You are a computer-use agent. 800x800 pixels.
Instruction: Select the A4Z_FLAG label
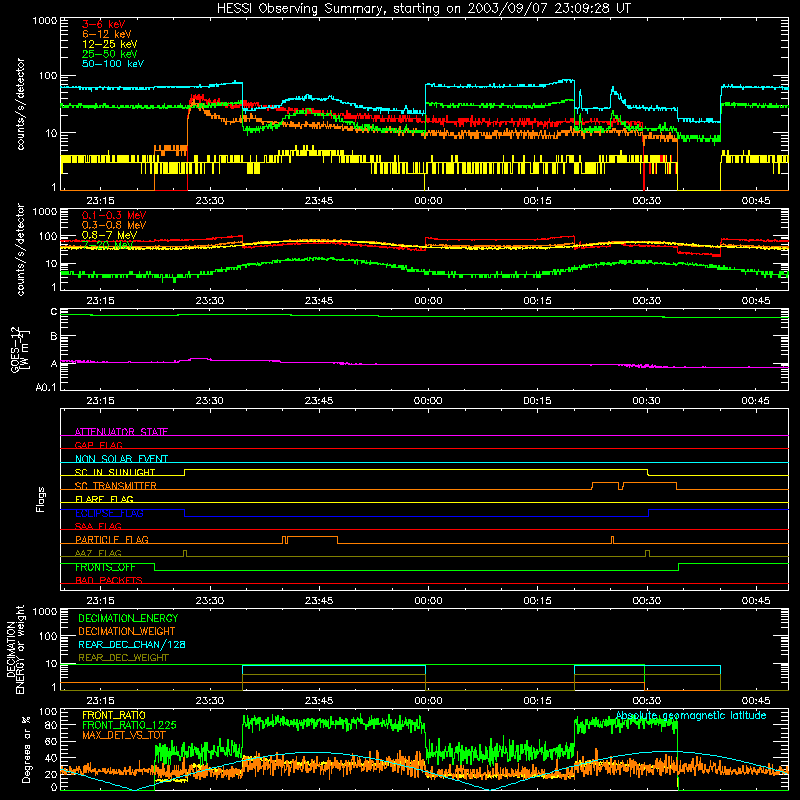click(98, 553)
